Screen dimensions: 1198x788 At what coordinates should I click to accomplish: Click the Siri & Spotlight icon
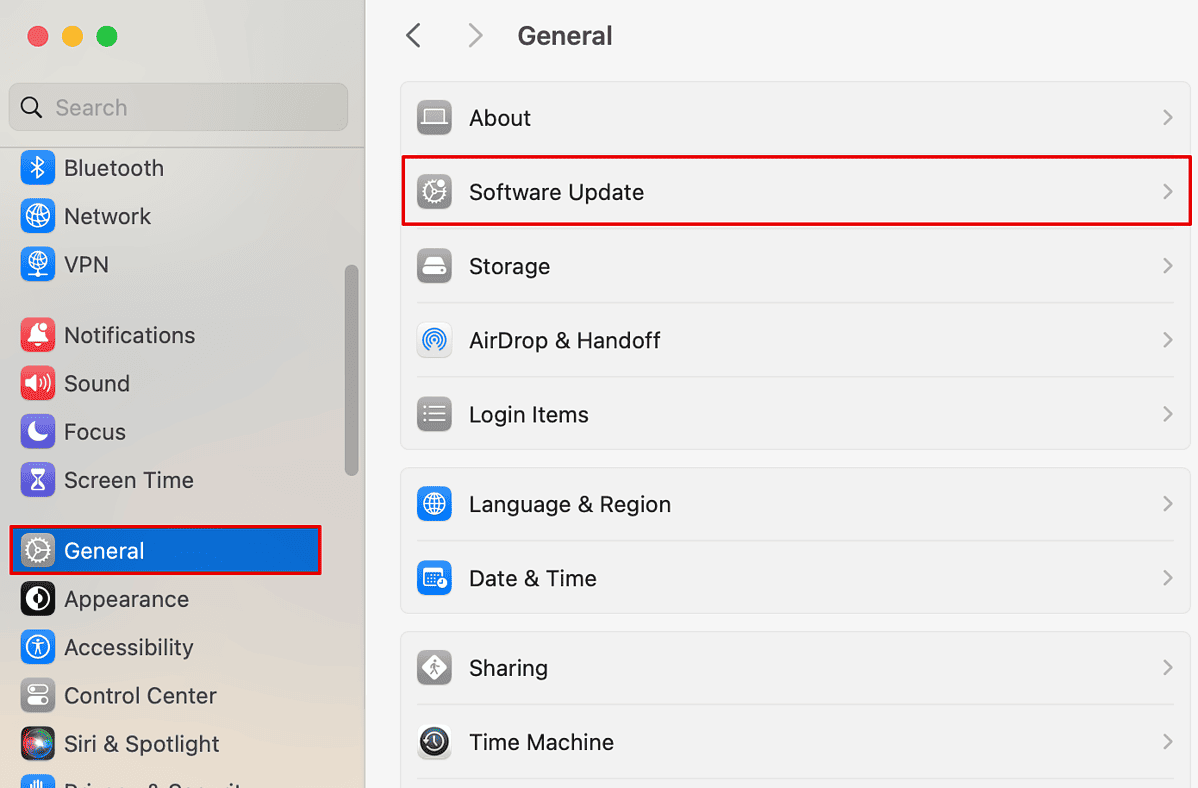pyautogui.click(x=37, y=744)
